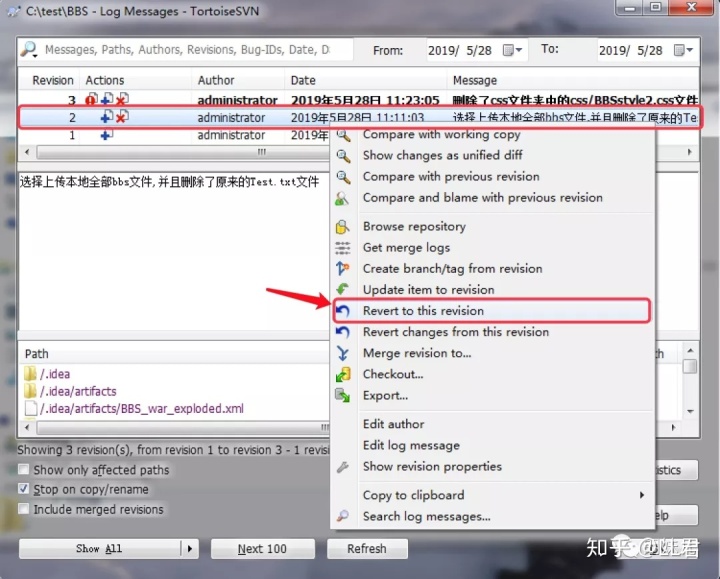Image resolution: width=720 pixels, height=579 pixels.
Task: Open the From date picker dropdown
Action: (513, 50)
